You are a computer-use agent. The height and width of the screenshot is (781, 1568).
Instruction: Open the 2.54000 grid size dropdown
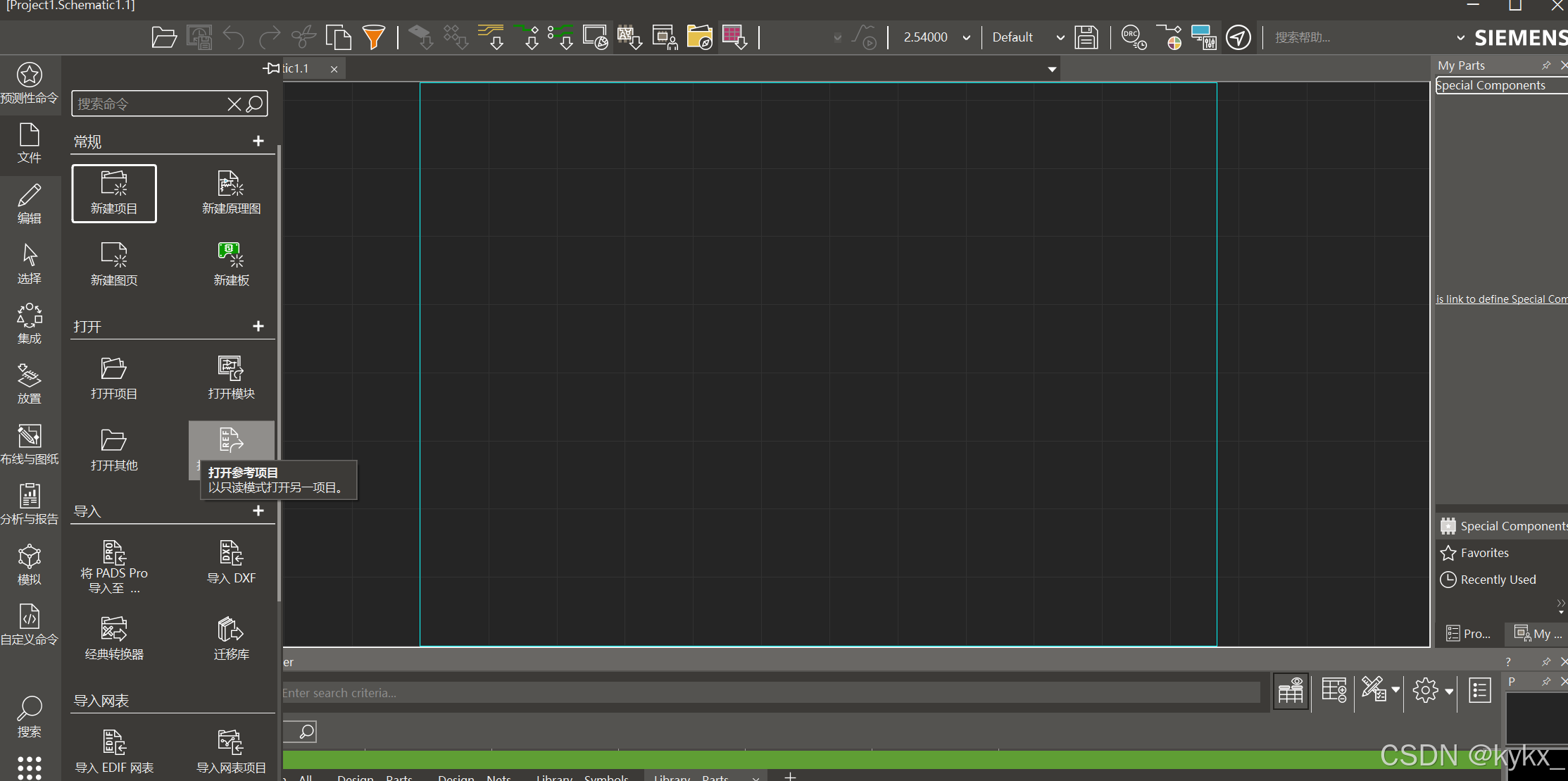pos(967,37)
